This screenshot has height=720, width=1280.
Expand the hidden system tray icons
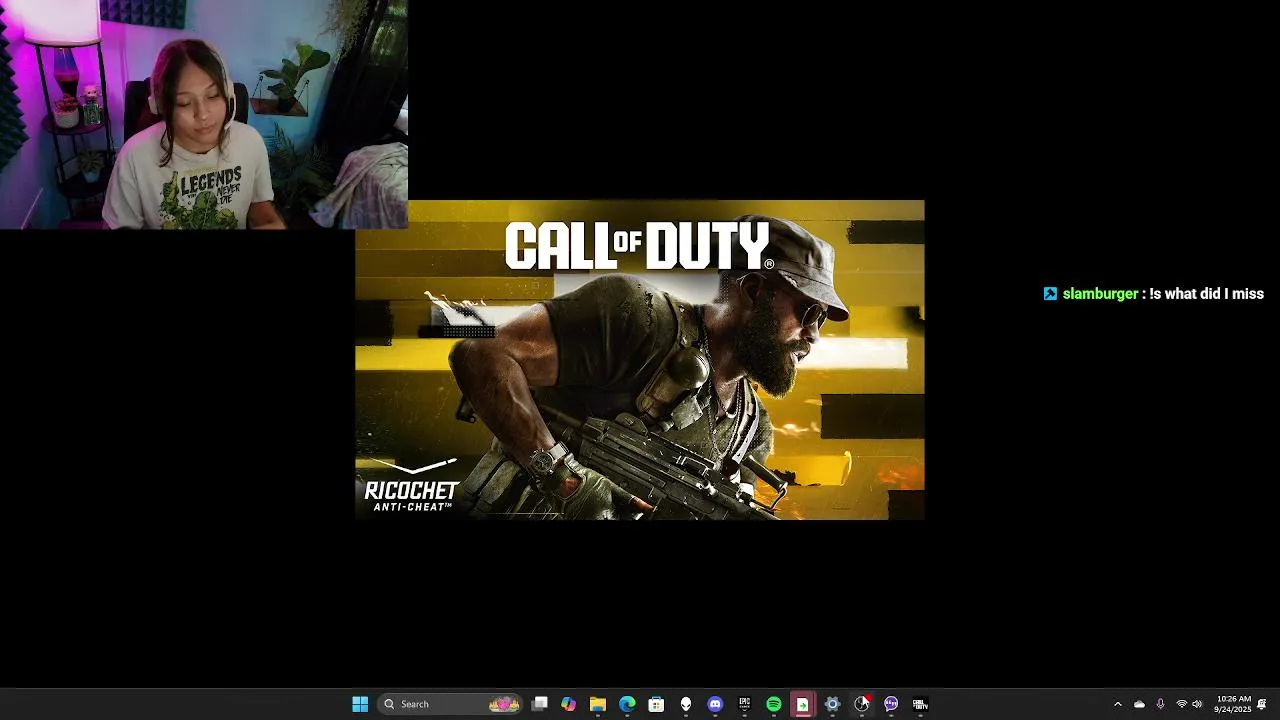(1118, 704)
